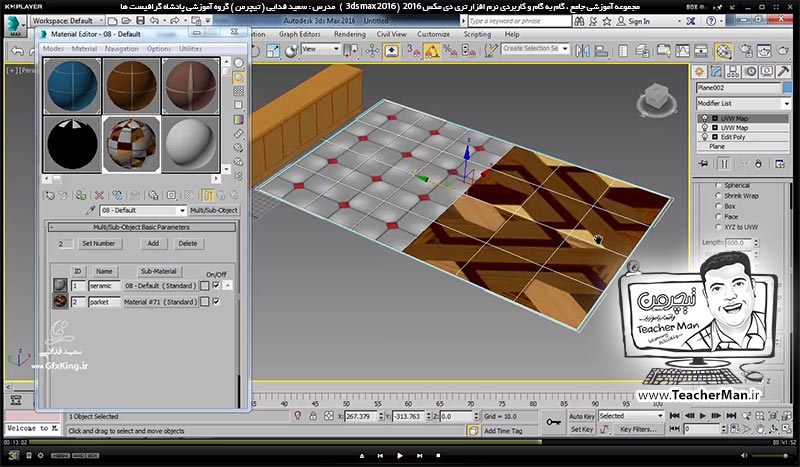Image resolution: width=800 pixels, height=467 pixels.
Task: Click Put to Library icon
Action: click(x=153, y=195)
